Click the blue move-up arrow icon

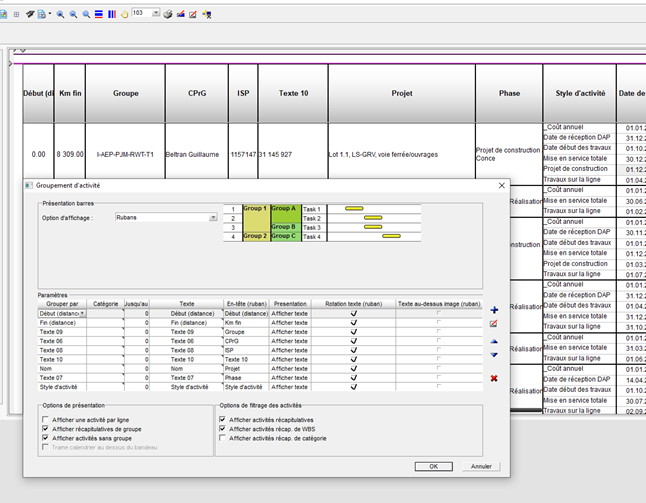494,341
